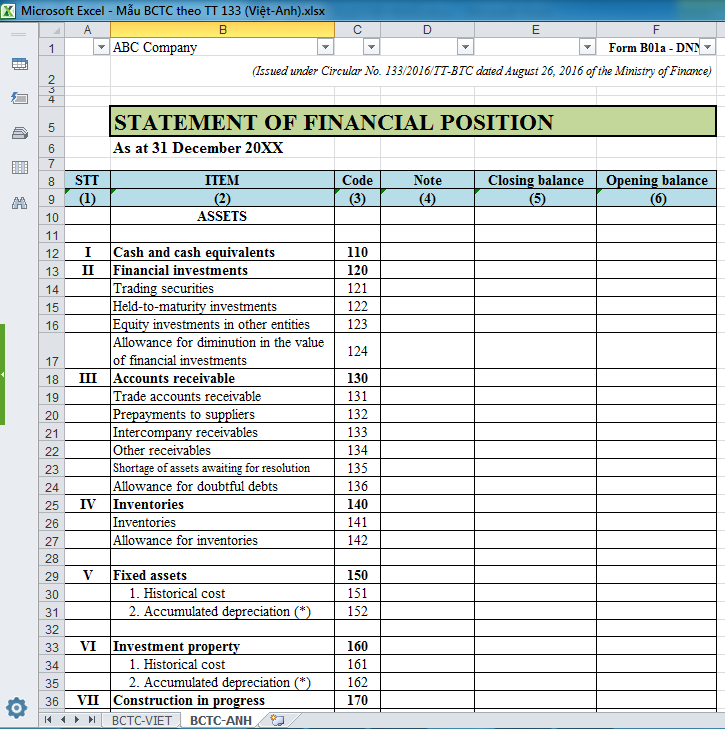Click the column grid sidebar icon
Image resolution: width=725 pixels, height=729 pixels.
19,168
